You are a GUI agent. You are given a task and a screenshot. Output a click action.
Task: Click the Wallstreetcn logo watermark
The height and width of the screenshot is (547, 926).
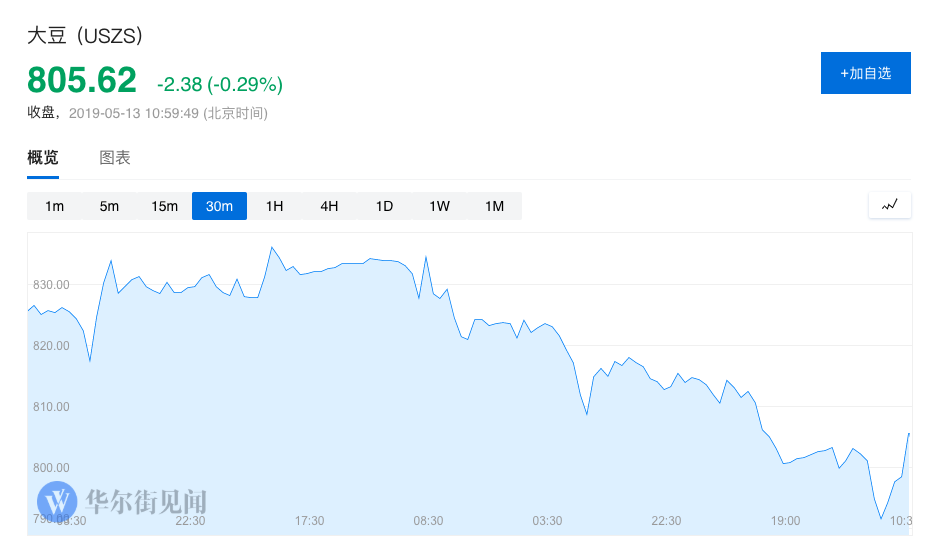(122, 500)
